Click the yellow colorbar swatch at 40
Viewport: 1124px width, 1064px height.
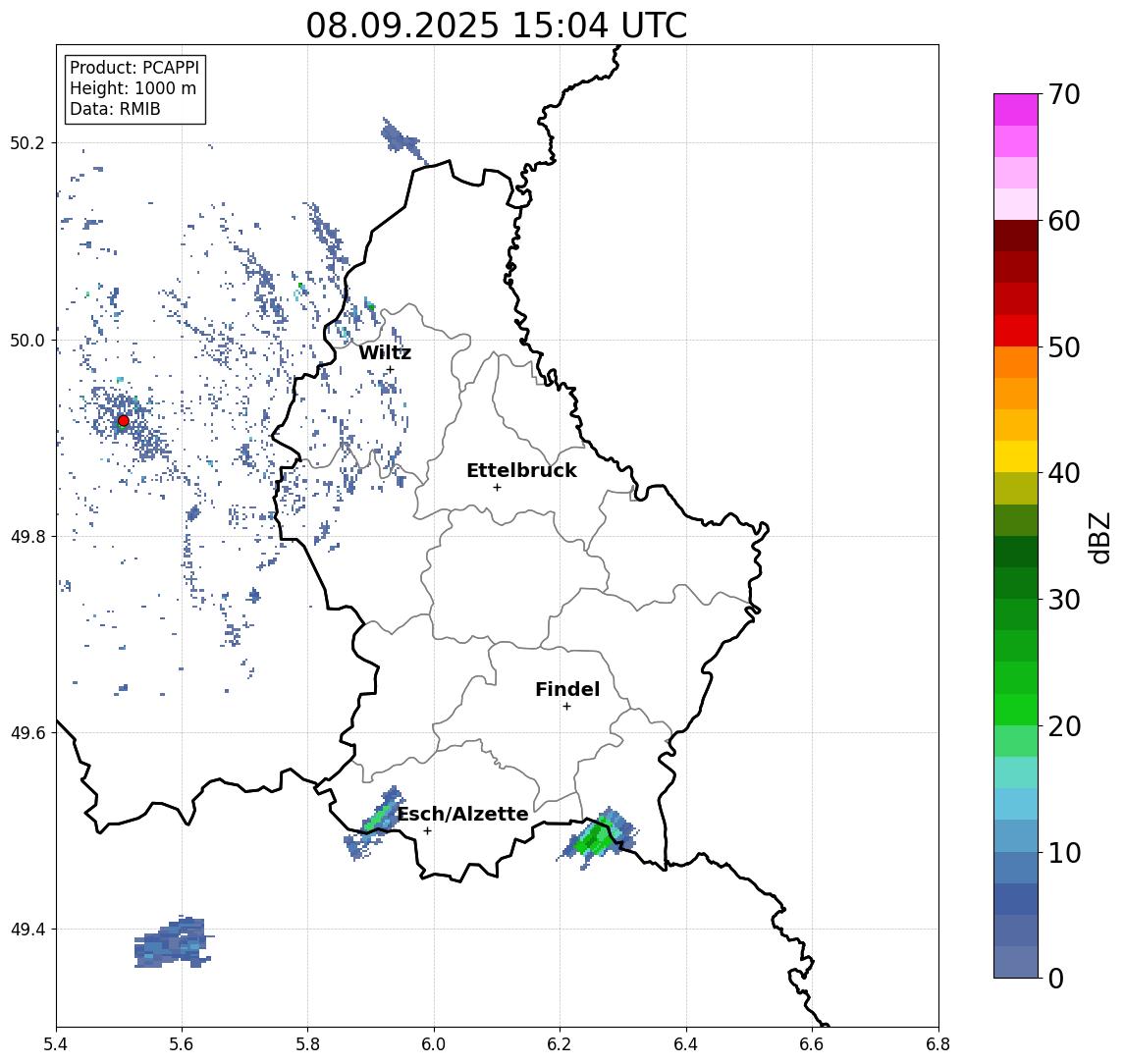1016,456
